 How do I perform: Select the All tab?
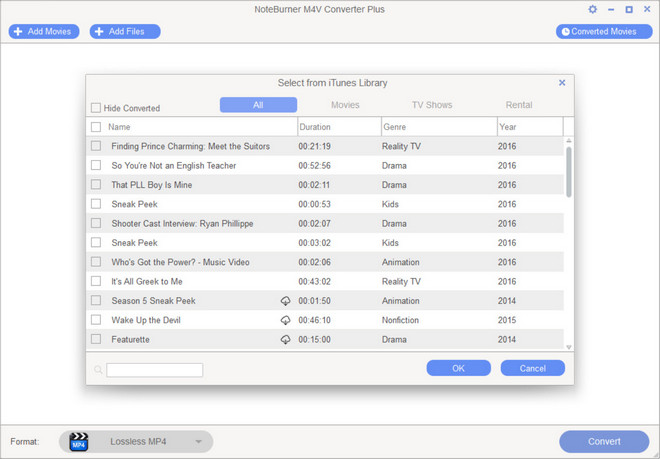[258, 105]
